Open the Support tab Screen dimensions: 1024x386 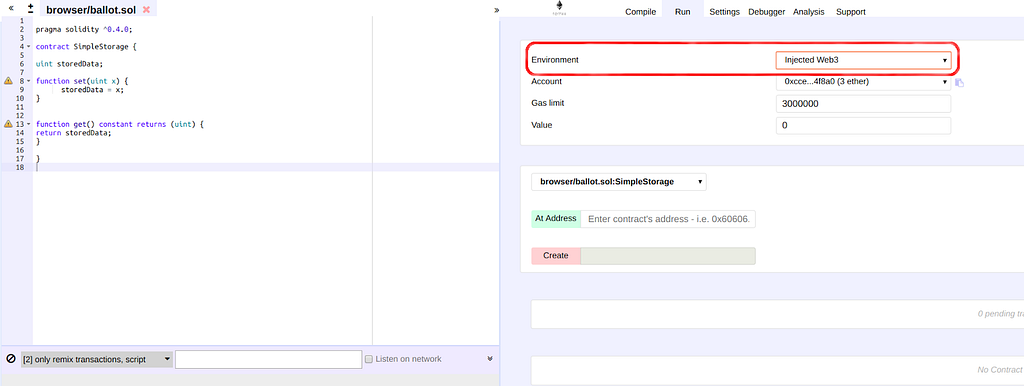(x=850, y=12)
